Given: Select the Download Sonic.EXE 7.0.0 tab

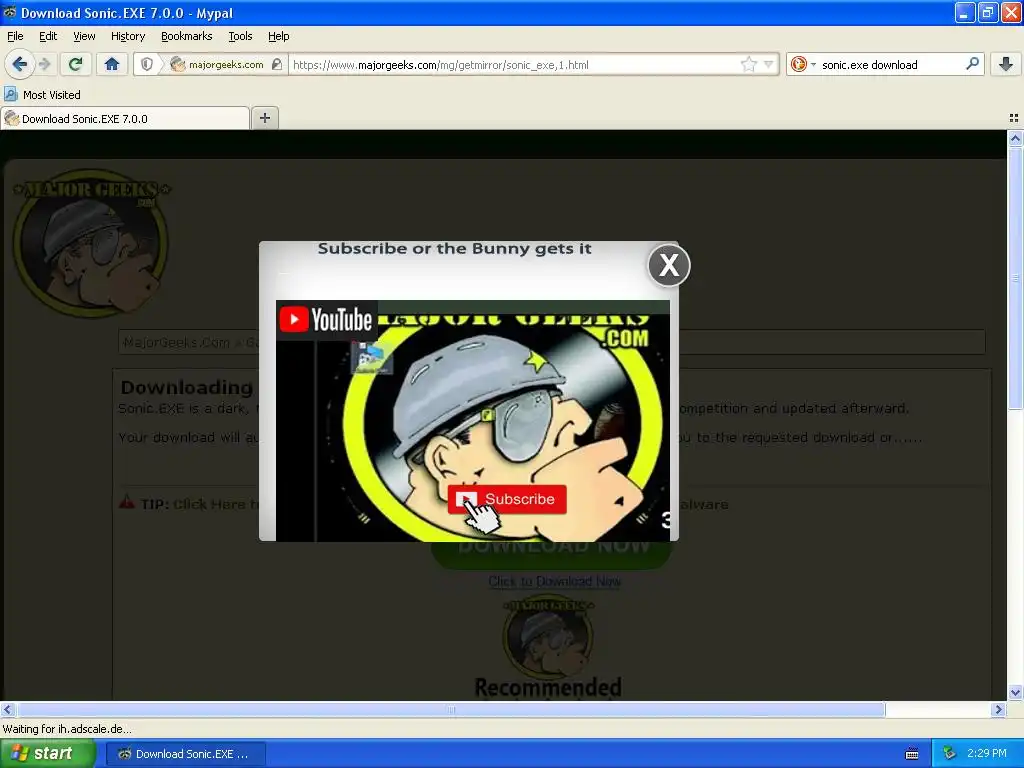Looking at the screenshot, I should click(x=125, y=118).
